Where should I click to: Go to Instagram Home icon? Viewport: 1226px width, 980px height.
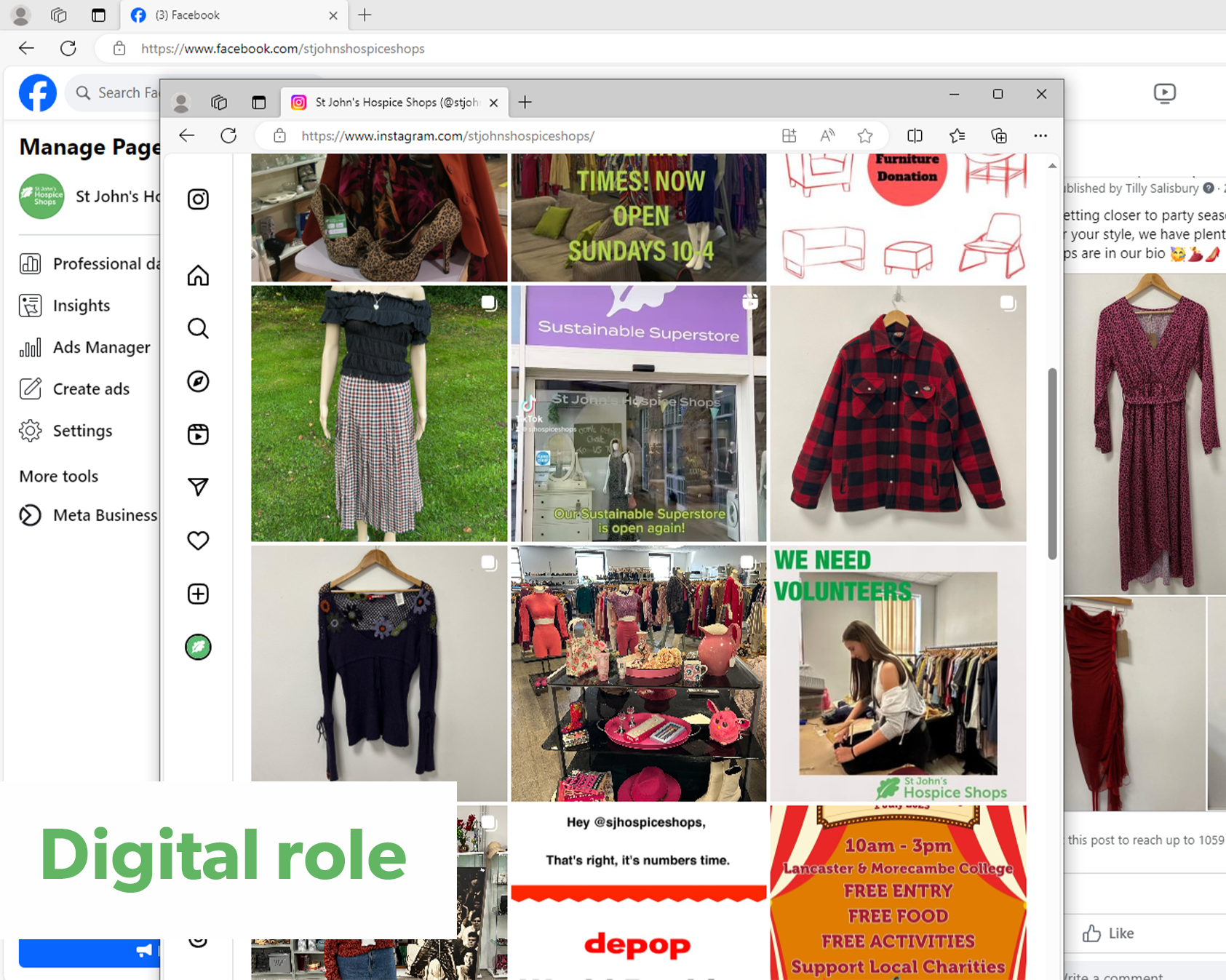(198, 276)
